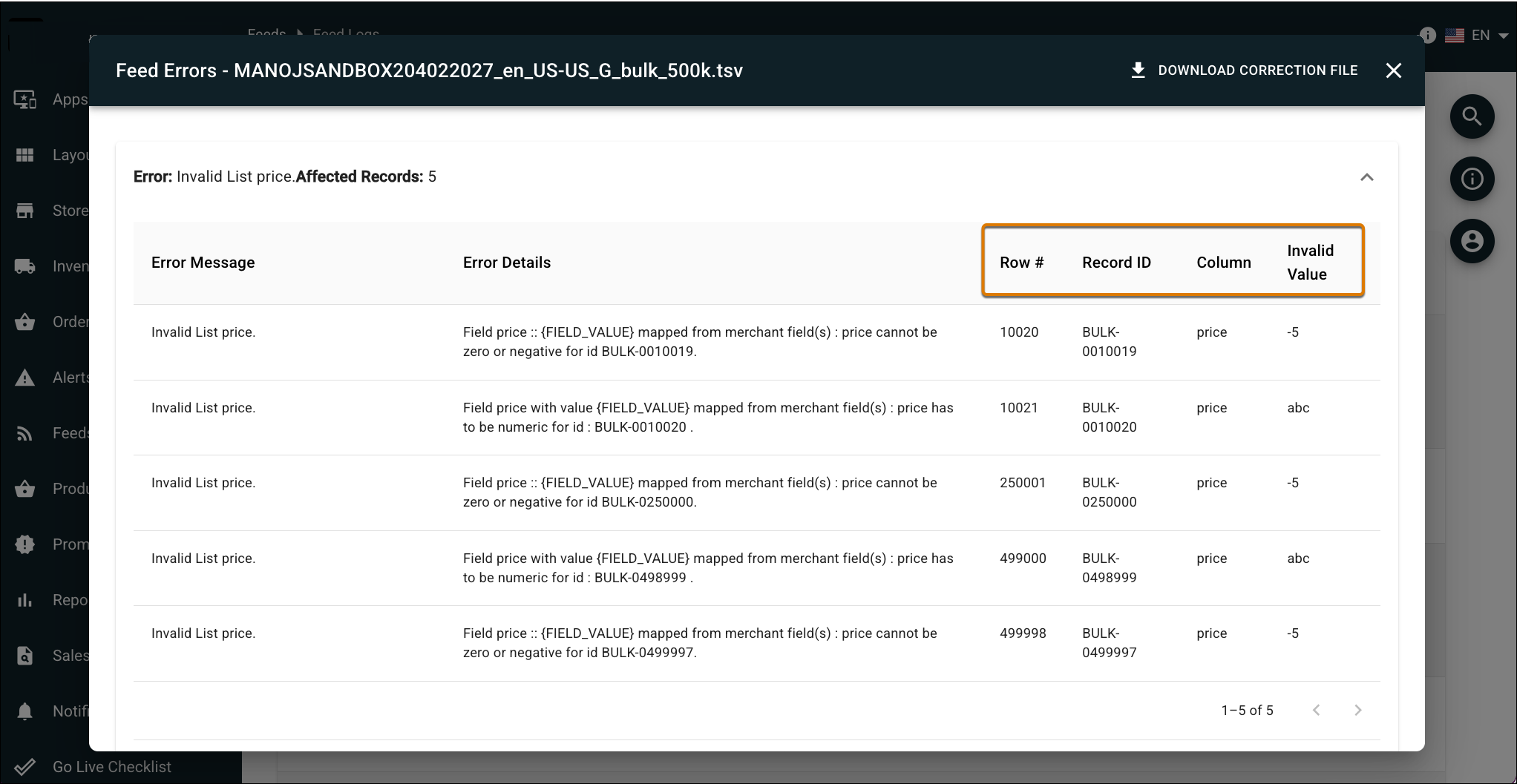Click record ID BULK-0010020
Screen dimensions: 1517x784
point(1109,418)
